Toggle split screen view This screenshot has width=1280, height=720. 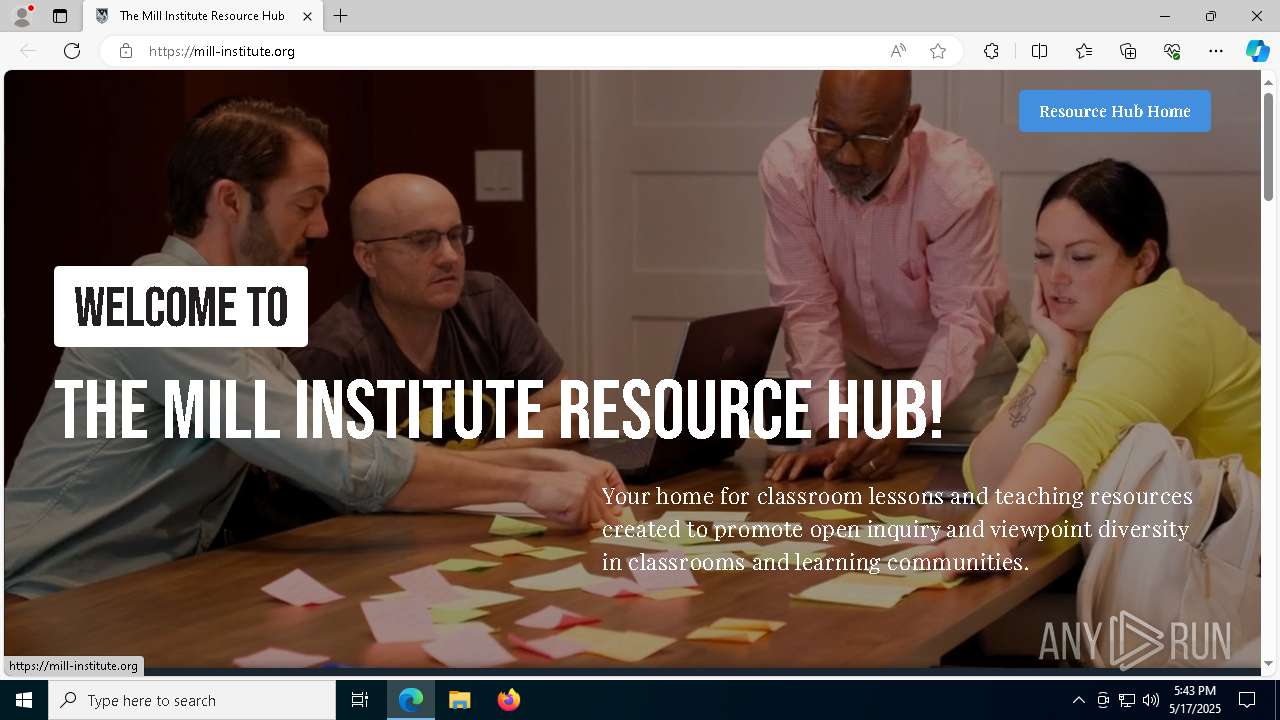tap(1039, 51)
